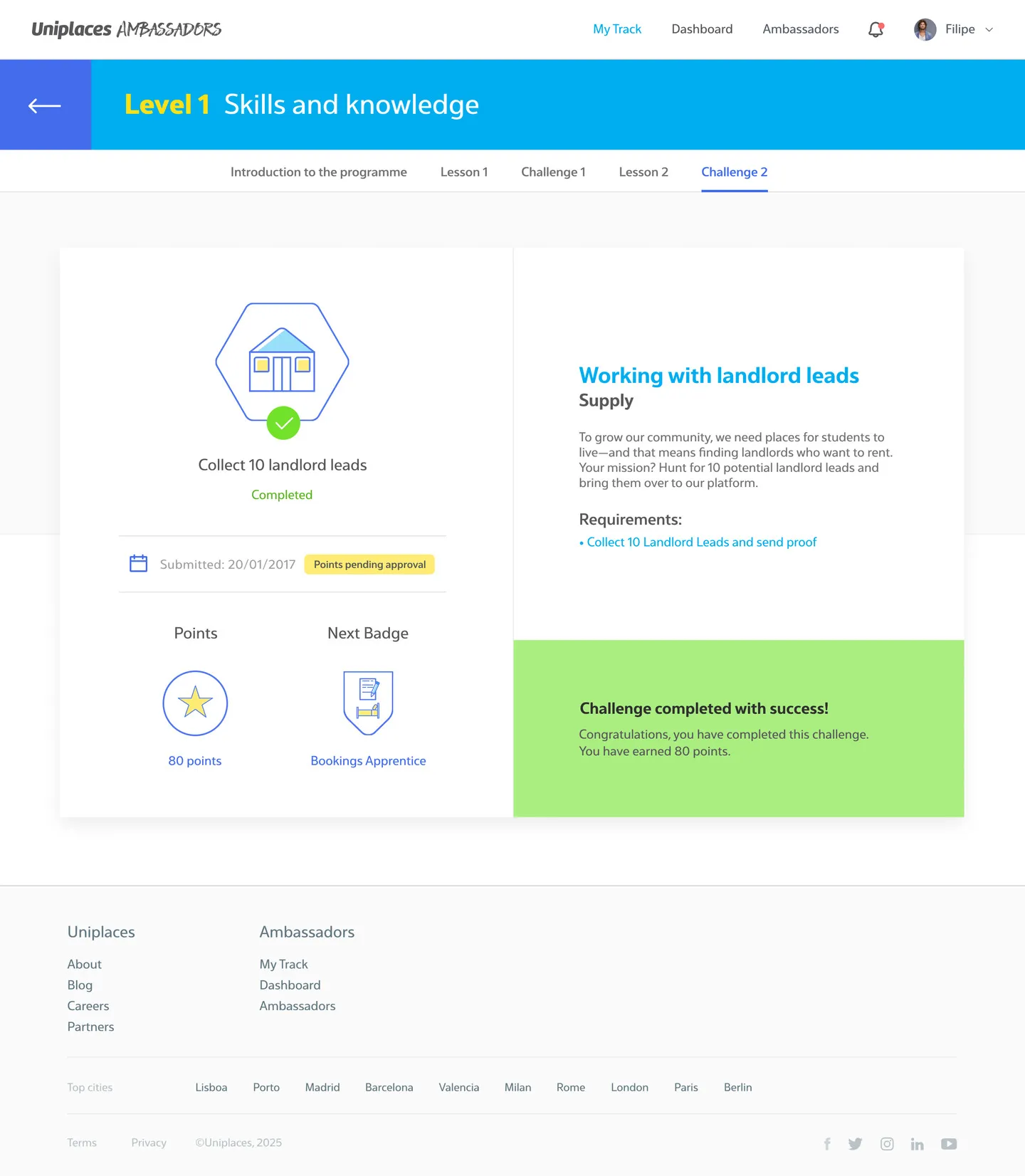This screenshot has height=1176, width=1025.
Task: Switch to the Lesson 1 tab
Action: [464, 172]
